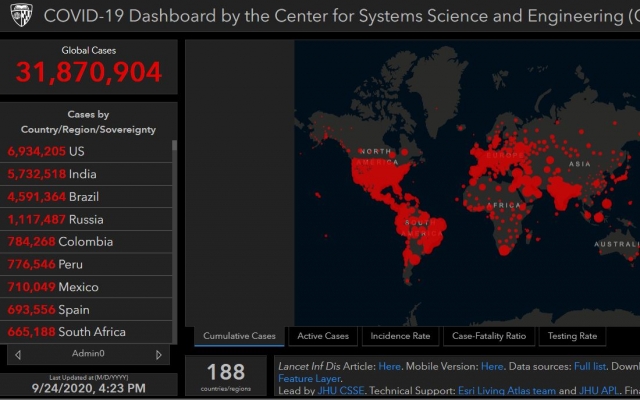
Task: Open the Lancet Inf Dis article 'Here' link
Action: 389,366
